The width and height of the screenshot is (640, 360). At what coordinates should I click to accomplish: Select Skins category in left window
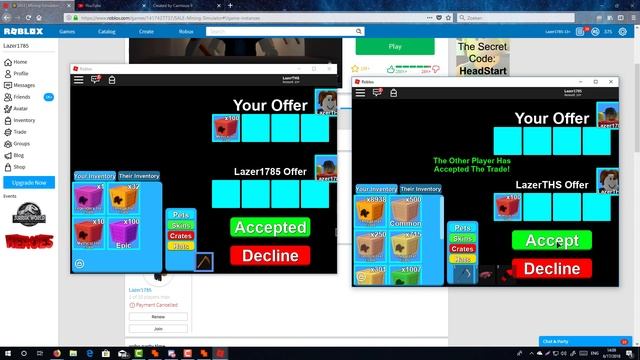[x=181, y=225]
